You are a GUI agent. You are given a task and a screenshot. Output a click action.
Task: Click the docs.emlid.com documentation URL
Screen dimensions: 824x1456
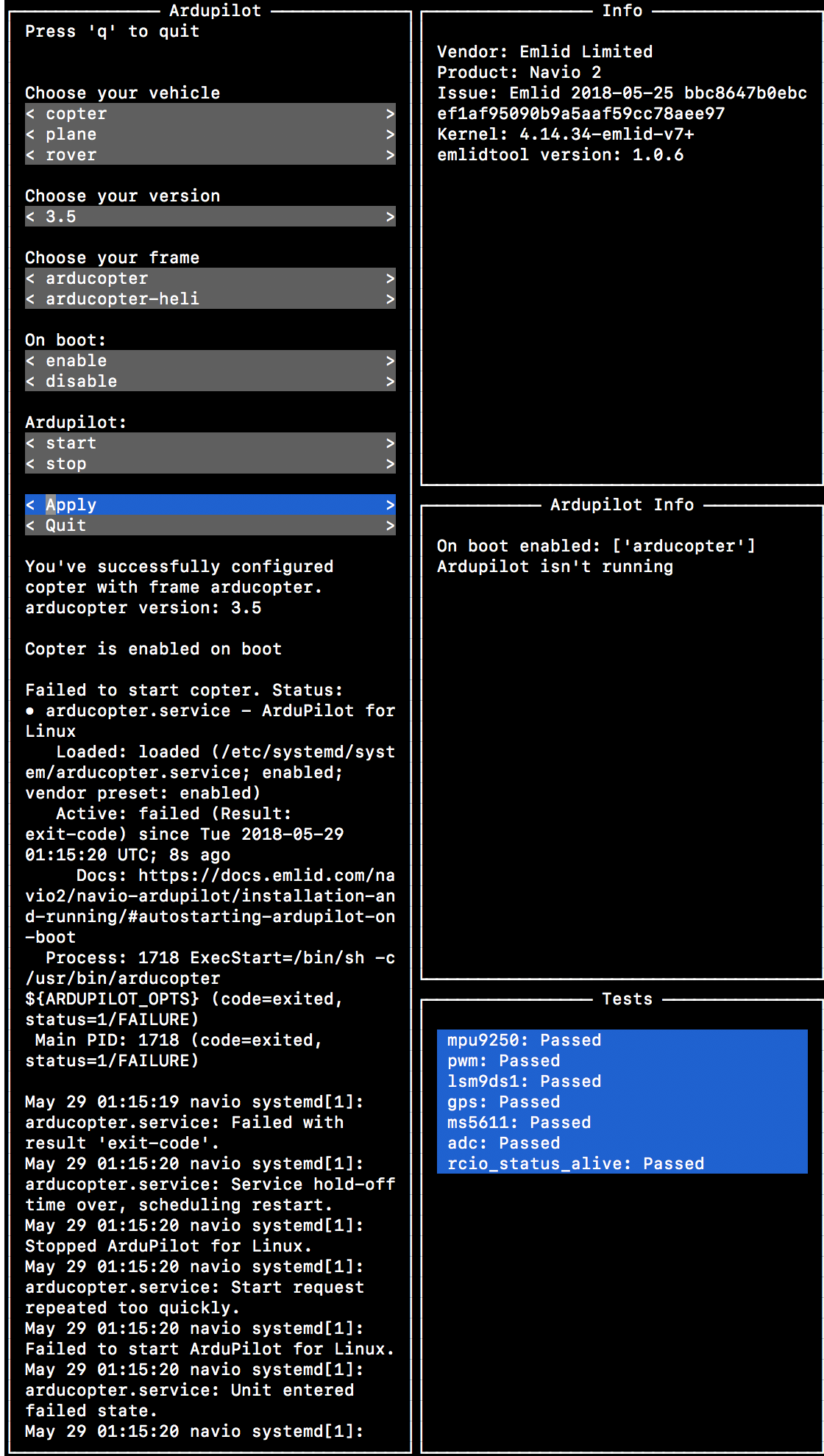(x=210, y=906)
